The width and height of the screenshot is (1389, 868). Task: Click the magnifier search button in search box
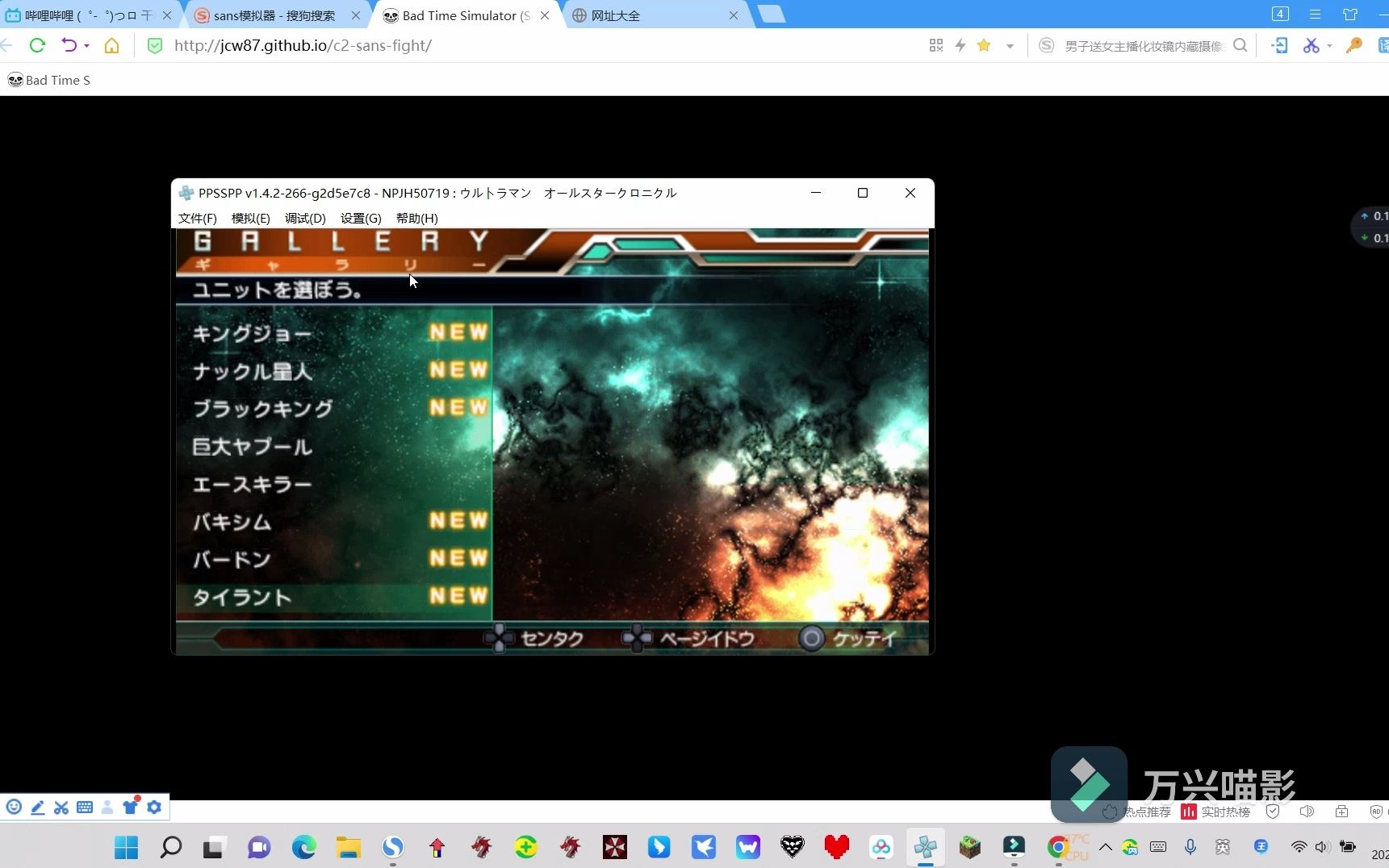point(1240,45)
